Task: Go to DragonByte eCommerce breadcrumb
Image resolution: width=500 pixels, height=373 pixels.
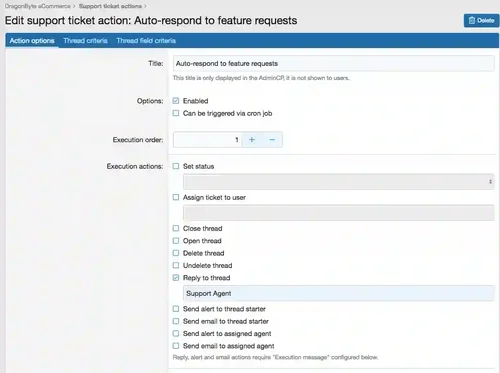Action: 37,6
